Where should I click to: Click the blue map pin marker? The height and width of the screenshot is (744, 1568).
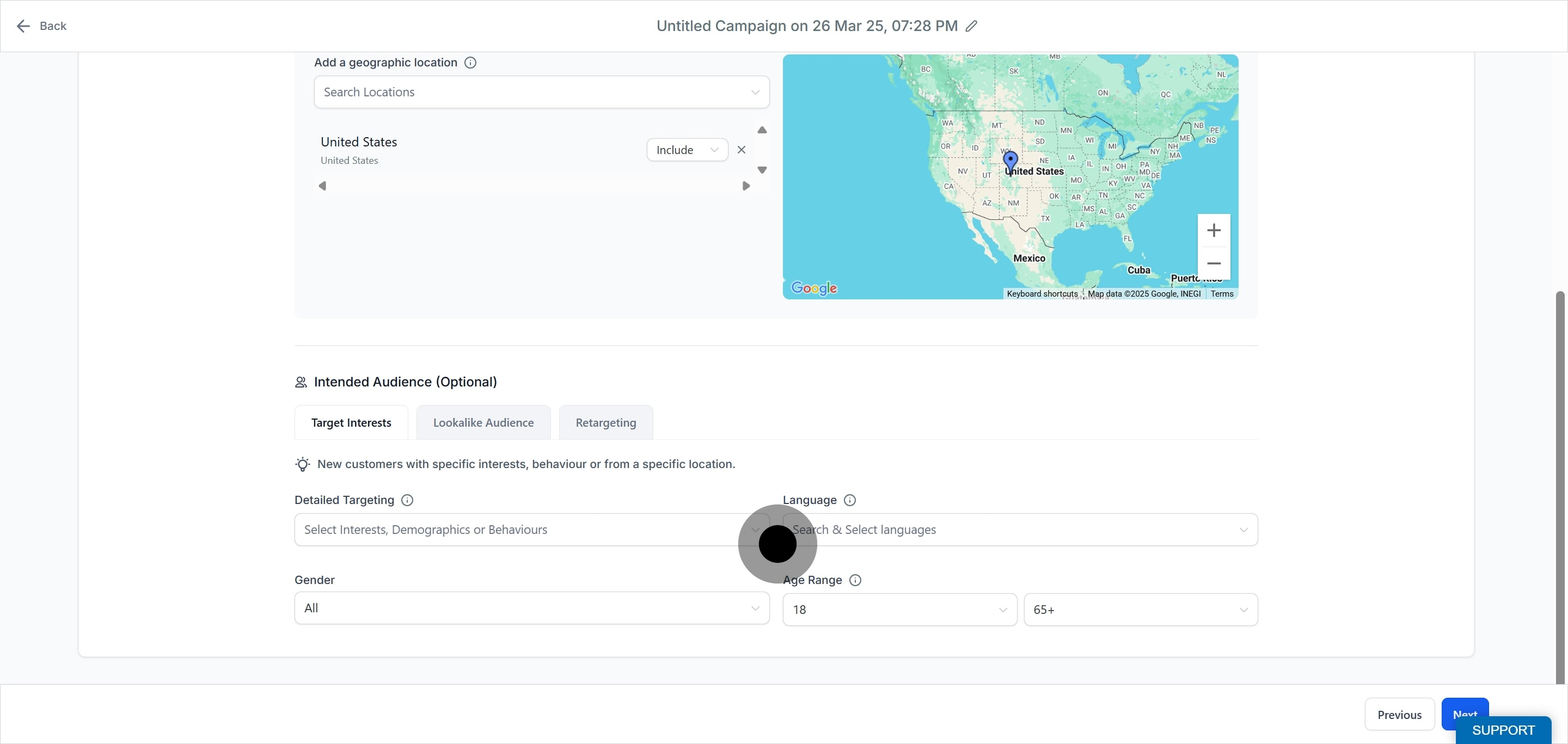point(1010,161)
